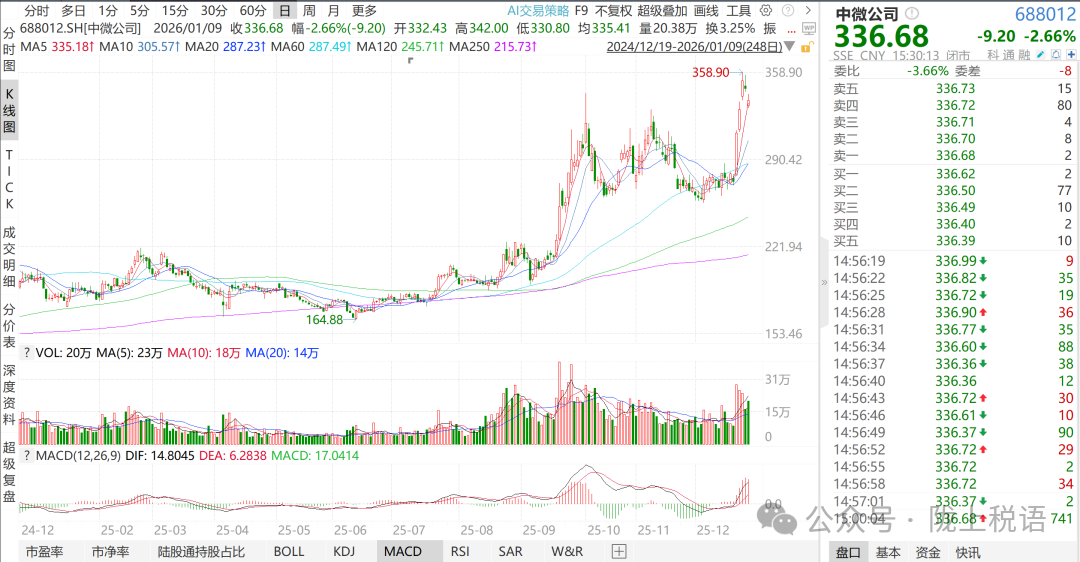Open the date range dropdown triangle
This screenshot has width=1080, height=562.
(x=790, y=47)
